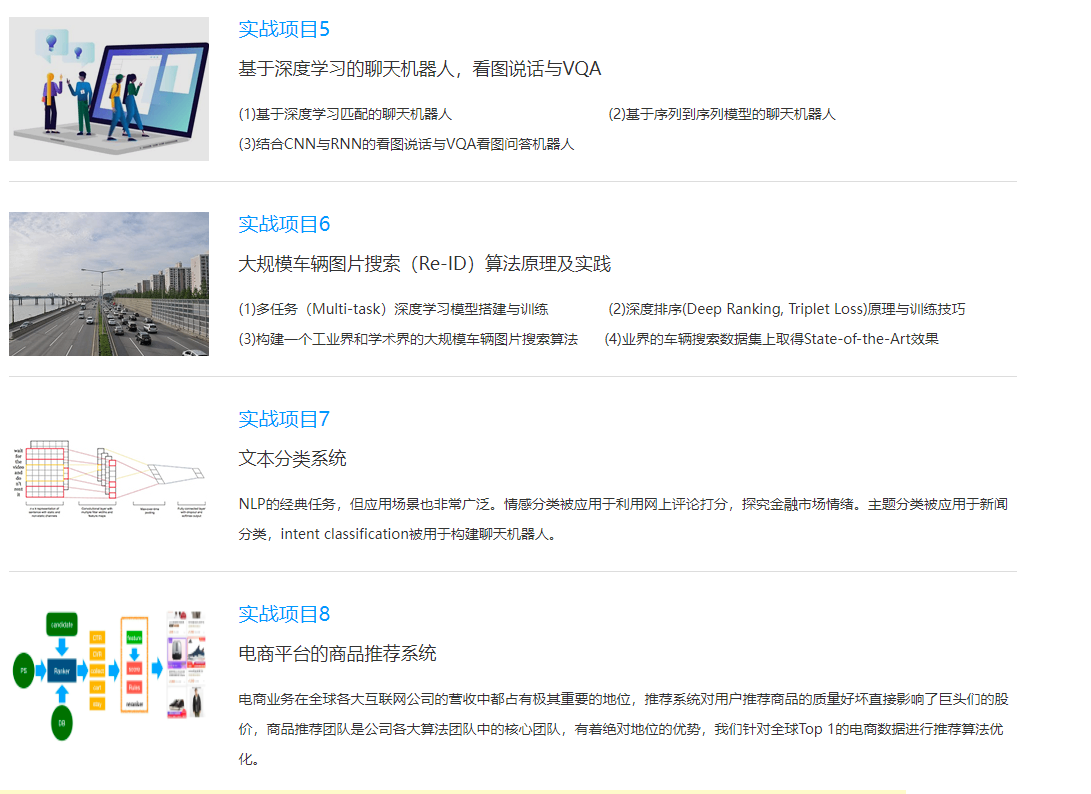Click item (1)多任务（Multi-task）深度学习模型搭建与训练

click(x=393, y=309)
